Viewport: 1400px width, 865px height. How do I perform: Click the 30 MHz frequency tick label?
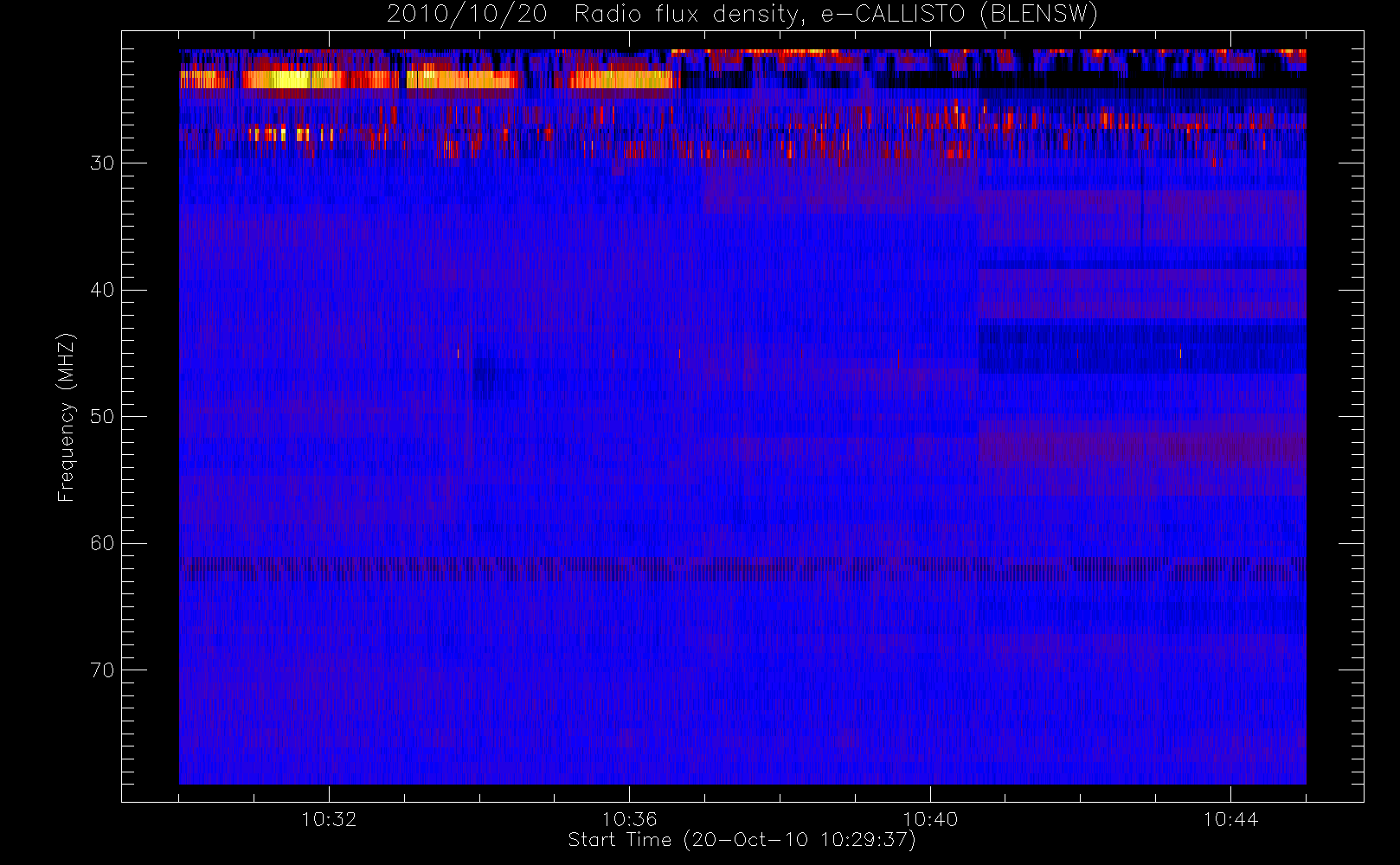tap(101, 163)
